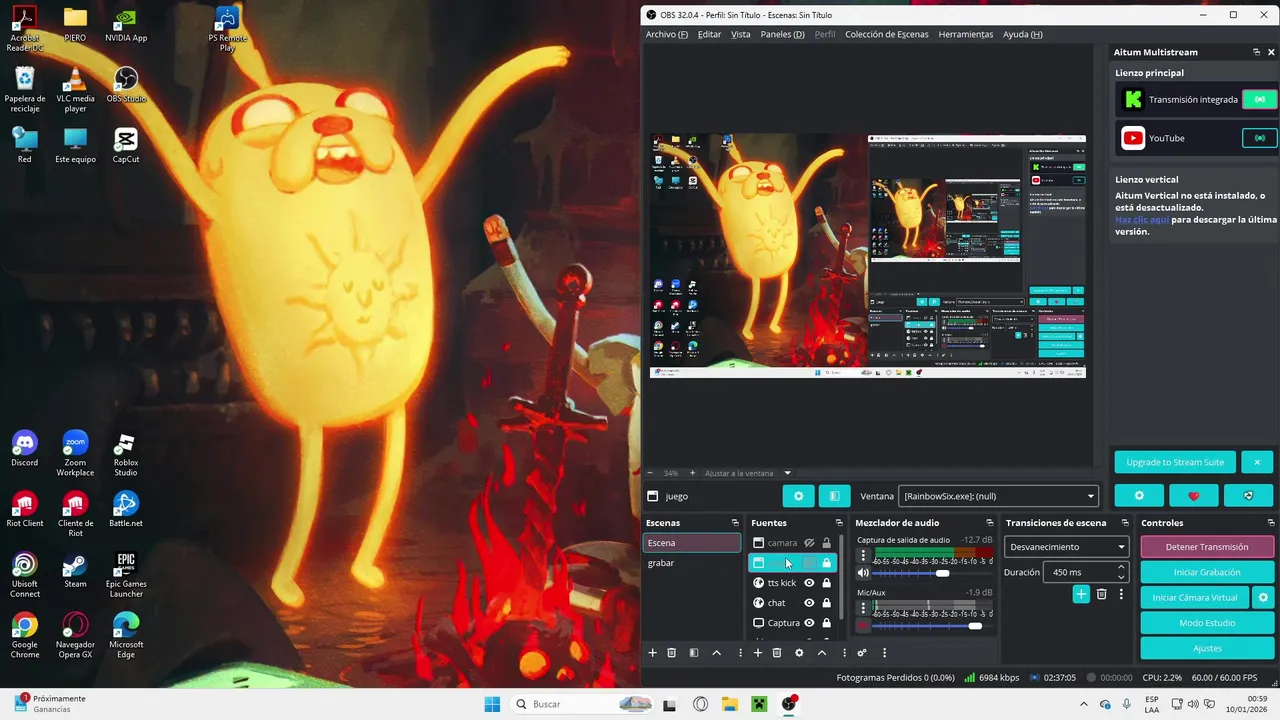
Task: Click Modo Estudio button
Action: (1207, 623)
